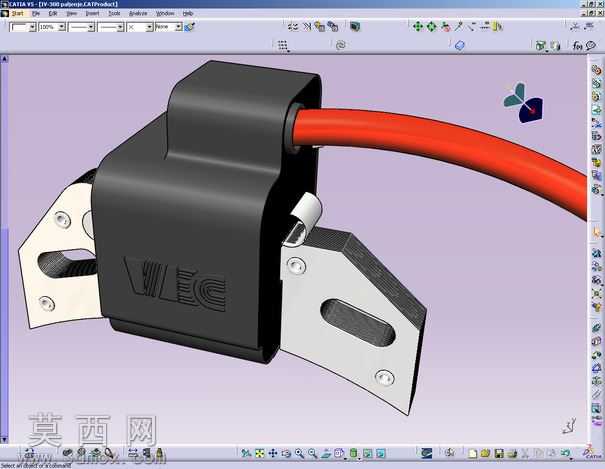Viewport: 605px width, 469px height.
Task: Click the New document icon
Action: (x=472, y=454)
